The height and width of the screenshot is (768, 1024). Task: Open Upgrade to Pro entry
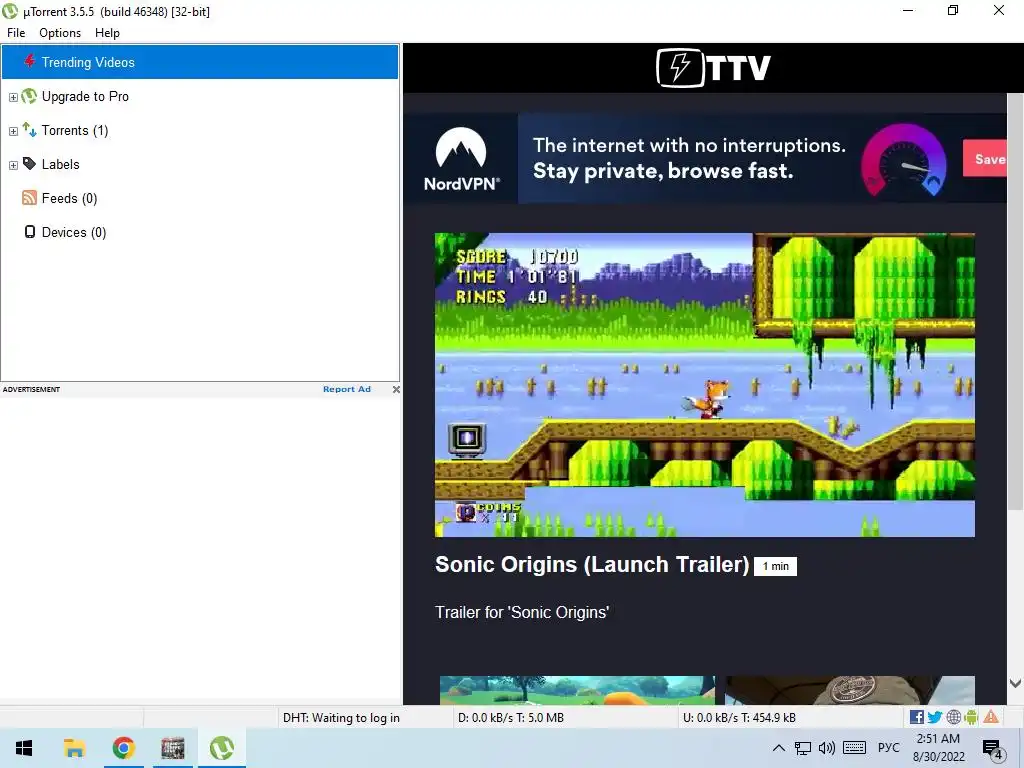(85, 97)
